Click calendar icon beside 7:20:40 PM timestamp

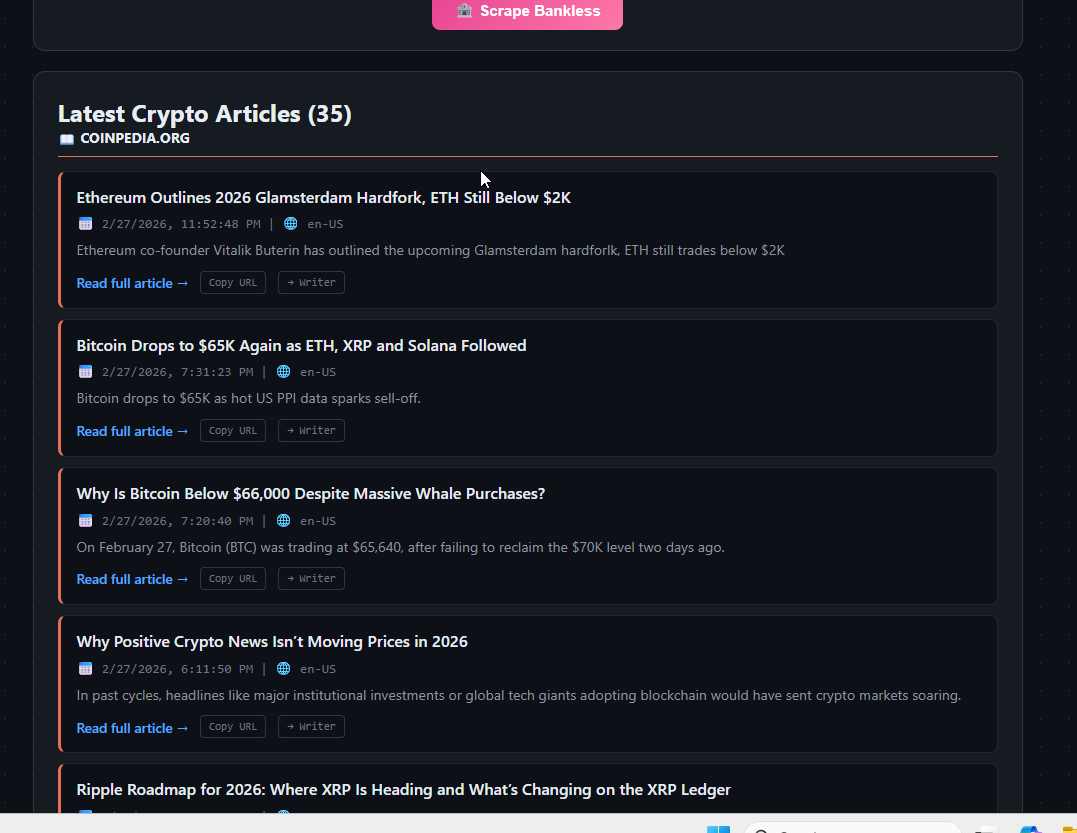point(85,521)
